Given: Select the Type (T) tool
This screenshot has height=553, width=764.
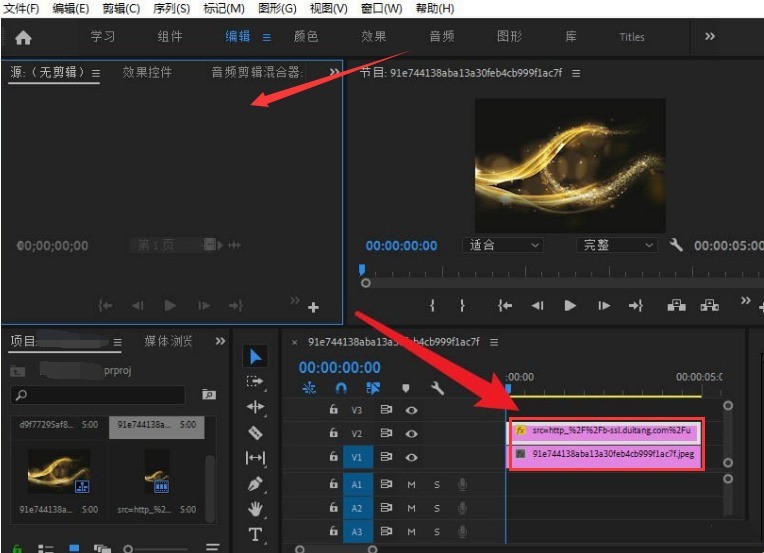Looking at the screenshot, I should 255,535.
